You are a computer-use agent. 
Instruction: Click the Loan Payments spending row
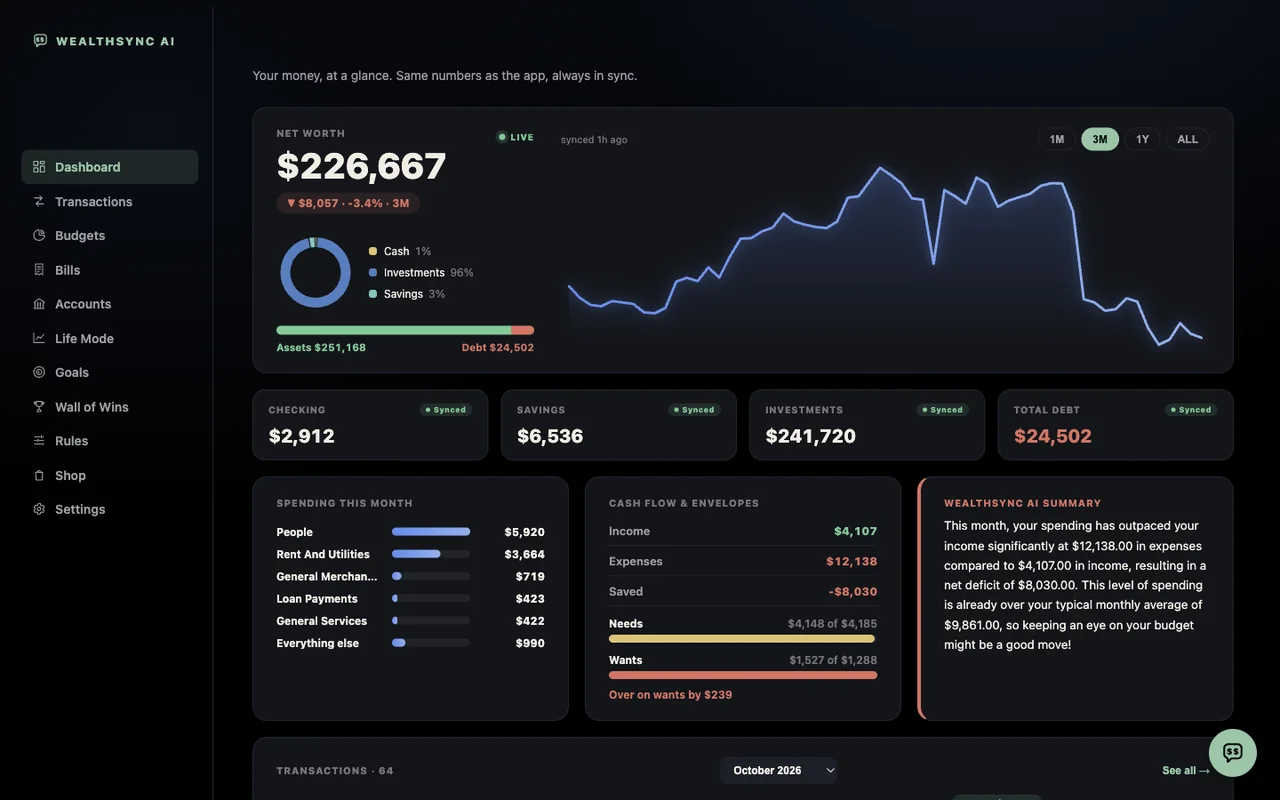(x=410, y=599)
